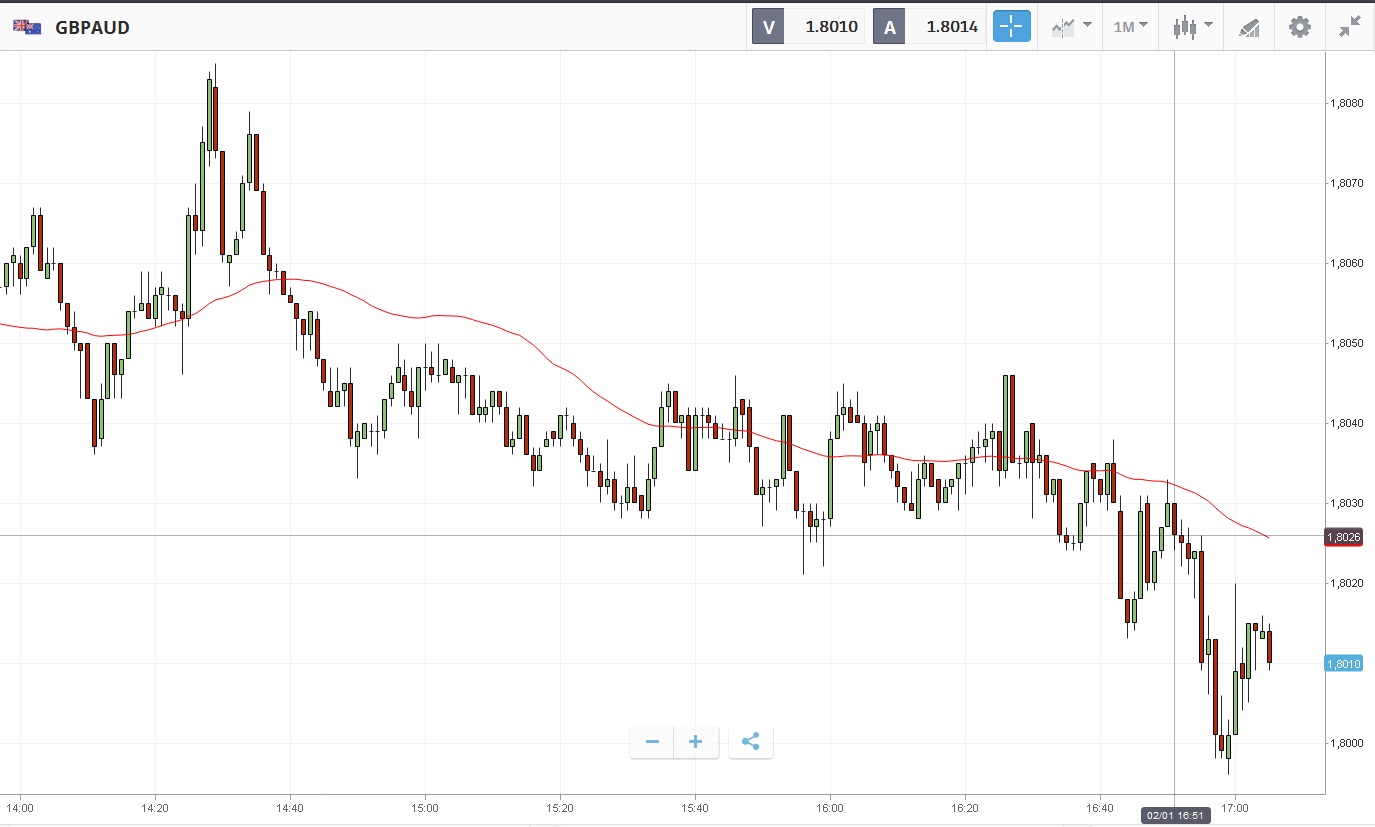Click the 15:40 time axis label

tap(695, 807)
